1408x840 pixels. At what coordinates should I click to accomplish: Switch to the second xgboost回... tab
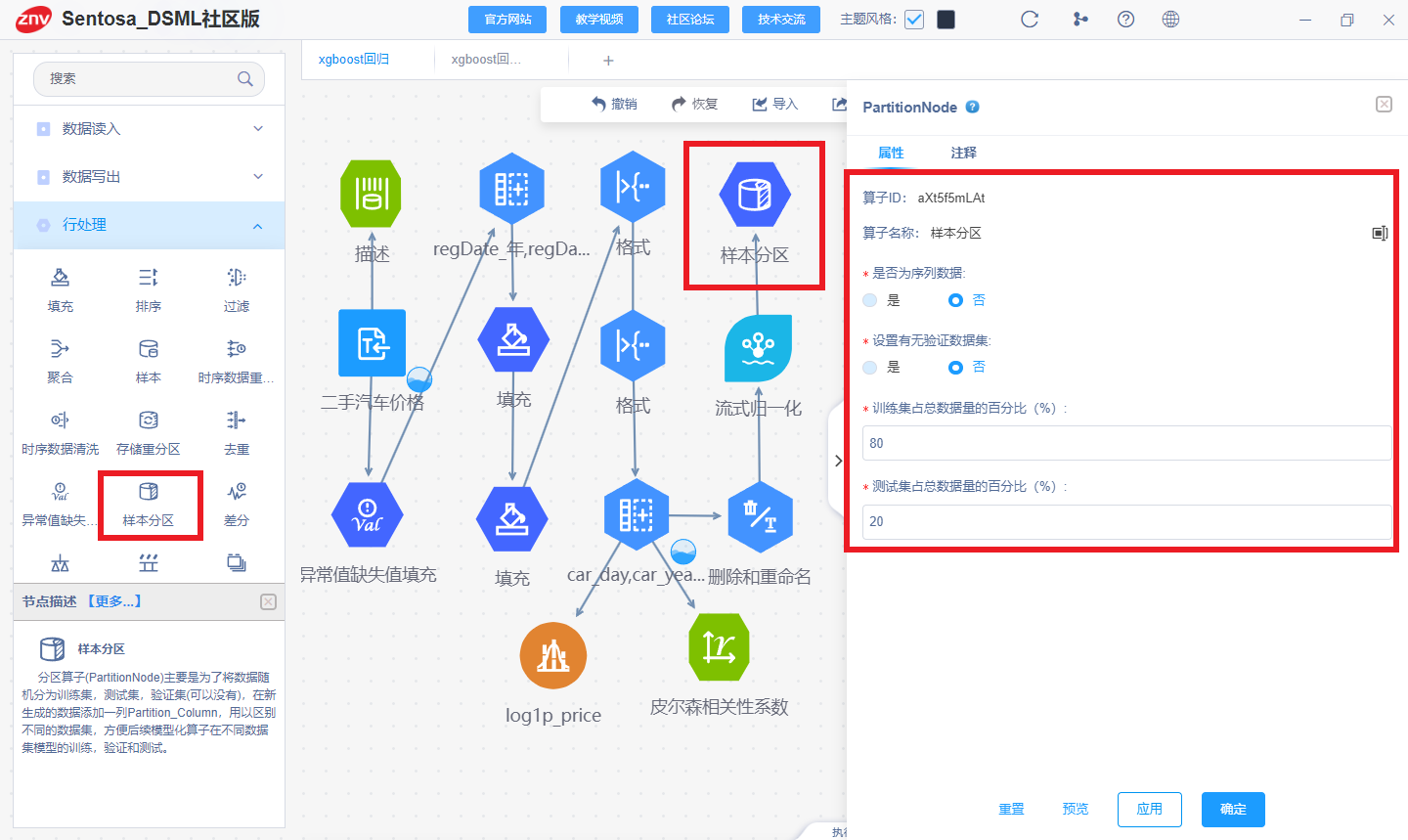pos(486,60)
